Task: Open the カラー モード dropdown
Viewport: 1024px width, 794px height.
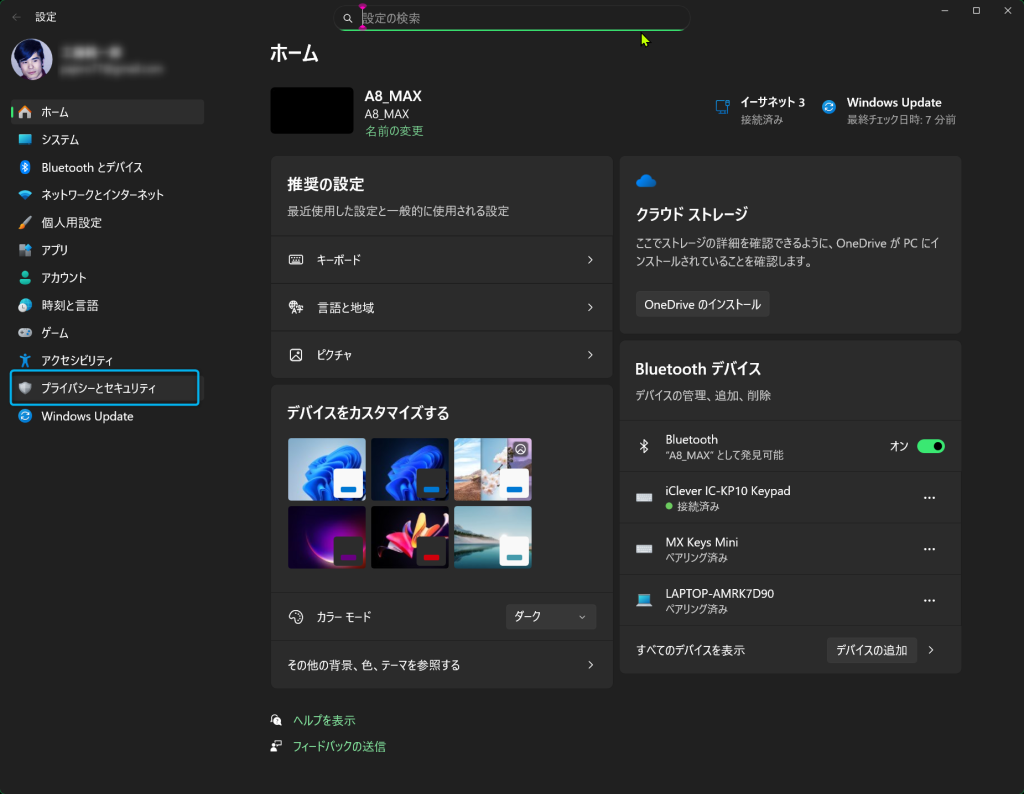Action: click(551, 617)
